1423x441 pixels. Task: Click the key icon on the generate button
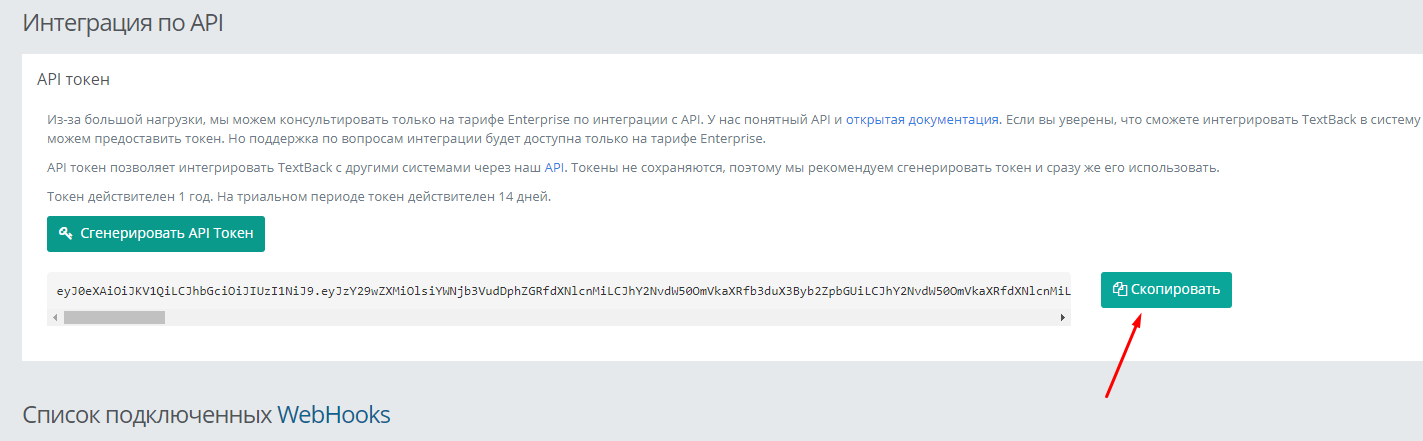(66, 234)
